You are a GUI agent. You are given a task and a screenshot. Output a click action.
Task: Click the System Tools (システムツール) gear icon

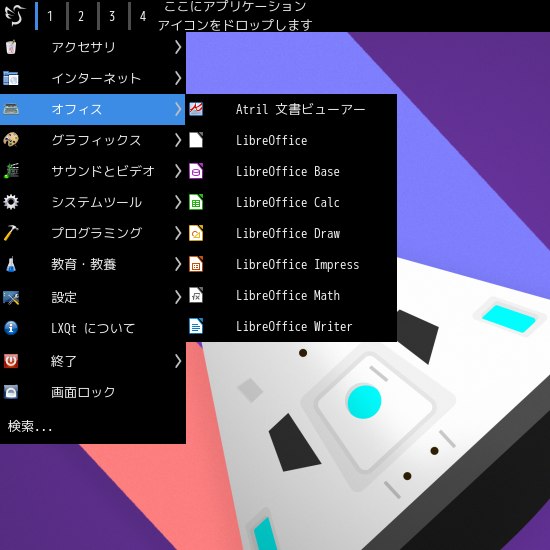point(11,202)
